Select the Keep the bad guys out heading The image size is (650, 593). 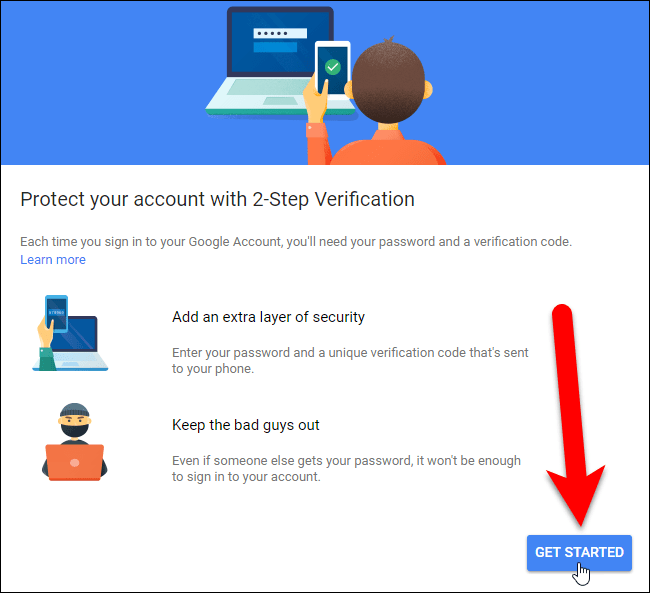(245, 425)
